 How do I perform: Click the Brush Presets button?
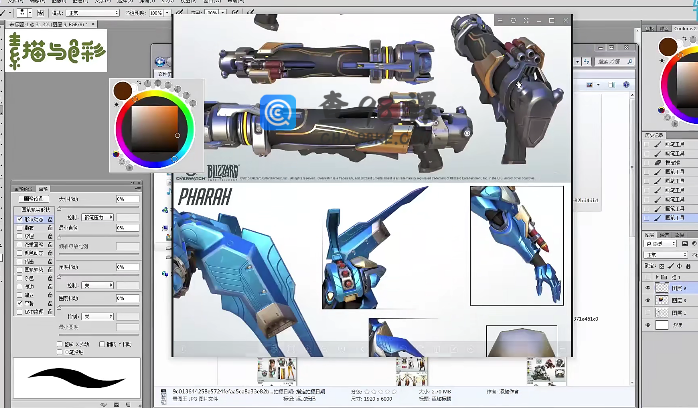click(x=33, y=198)
